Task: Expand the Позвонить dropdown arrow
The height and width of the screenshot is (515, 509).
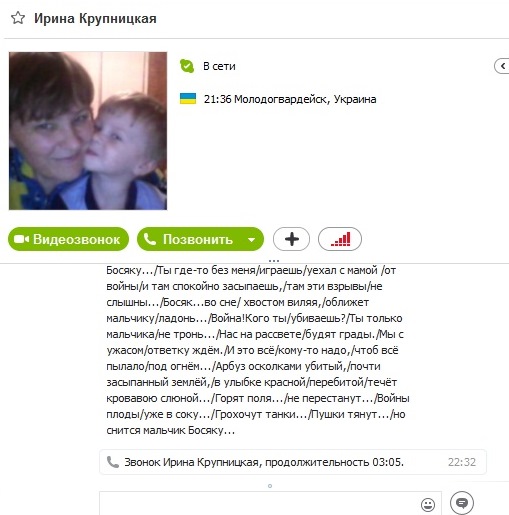Action: click(252, 239)
